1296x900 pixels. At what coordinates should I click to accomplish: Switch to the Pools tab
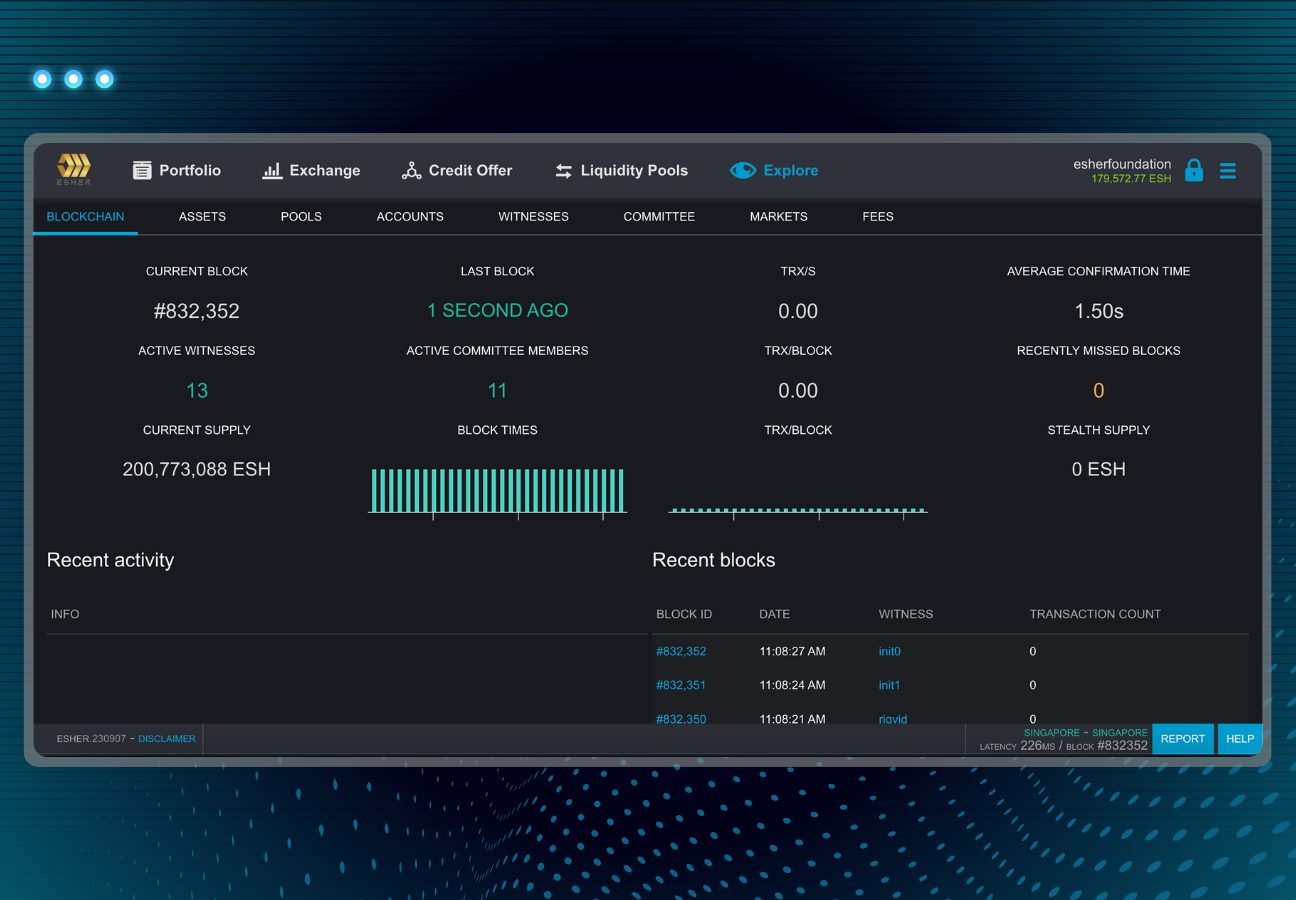pos(301,216)
